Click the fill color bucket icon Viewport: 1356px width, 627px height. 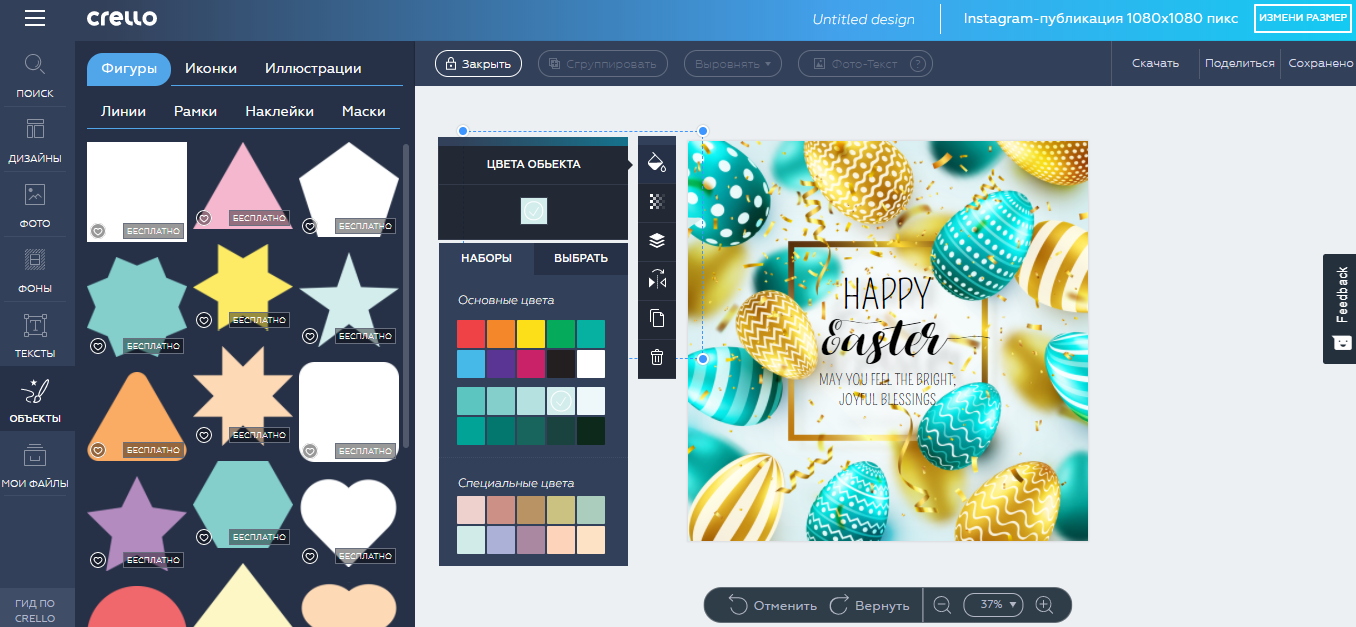(x=656, y=162)
